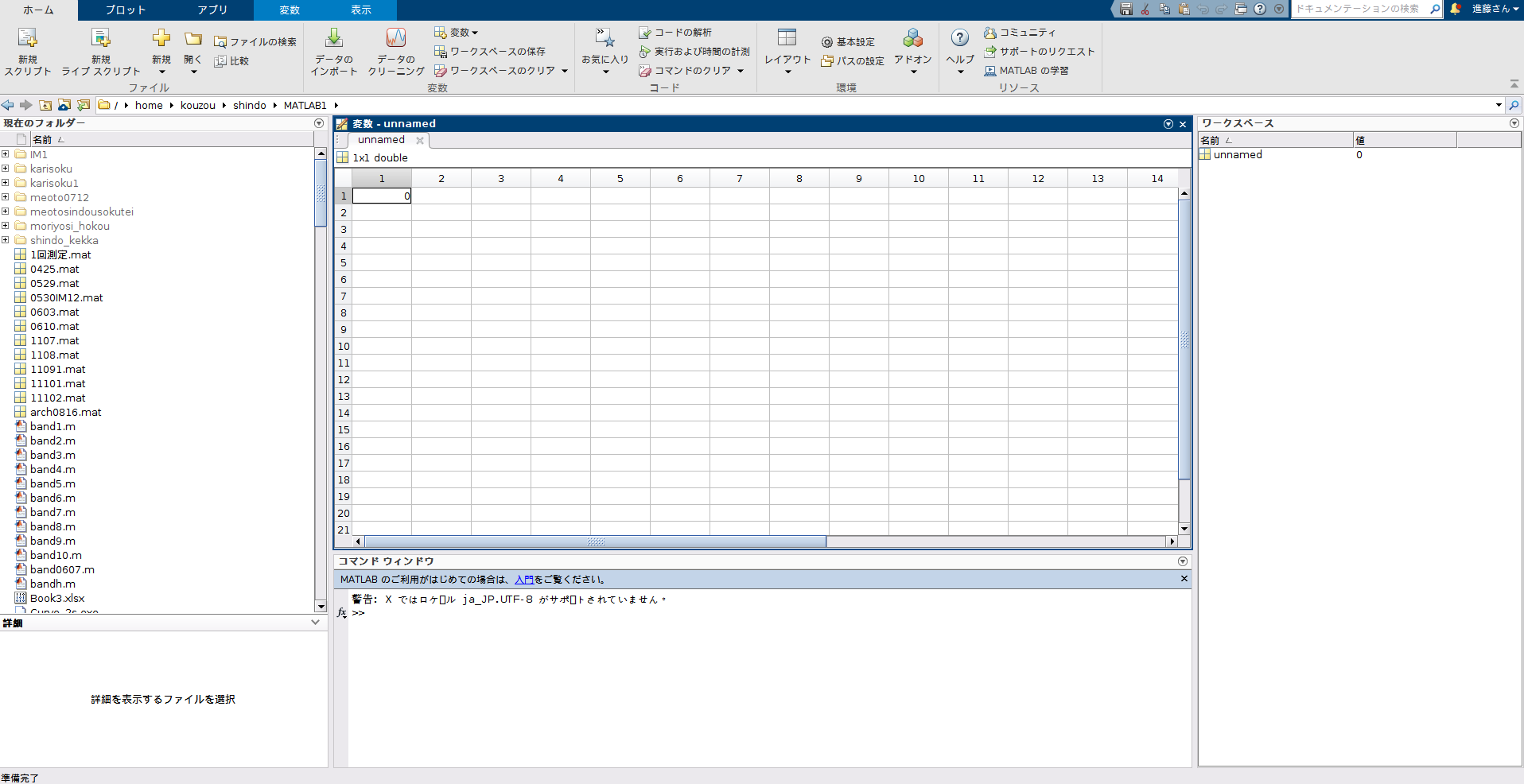Run コードの解析 code analyzer

click(x=675, y=33)
